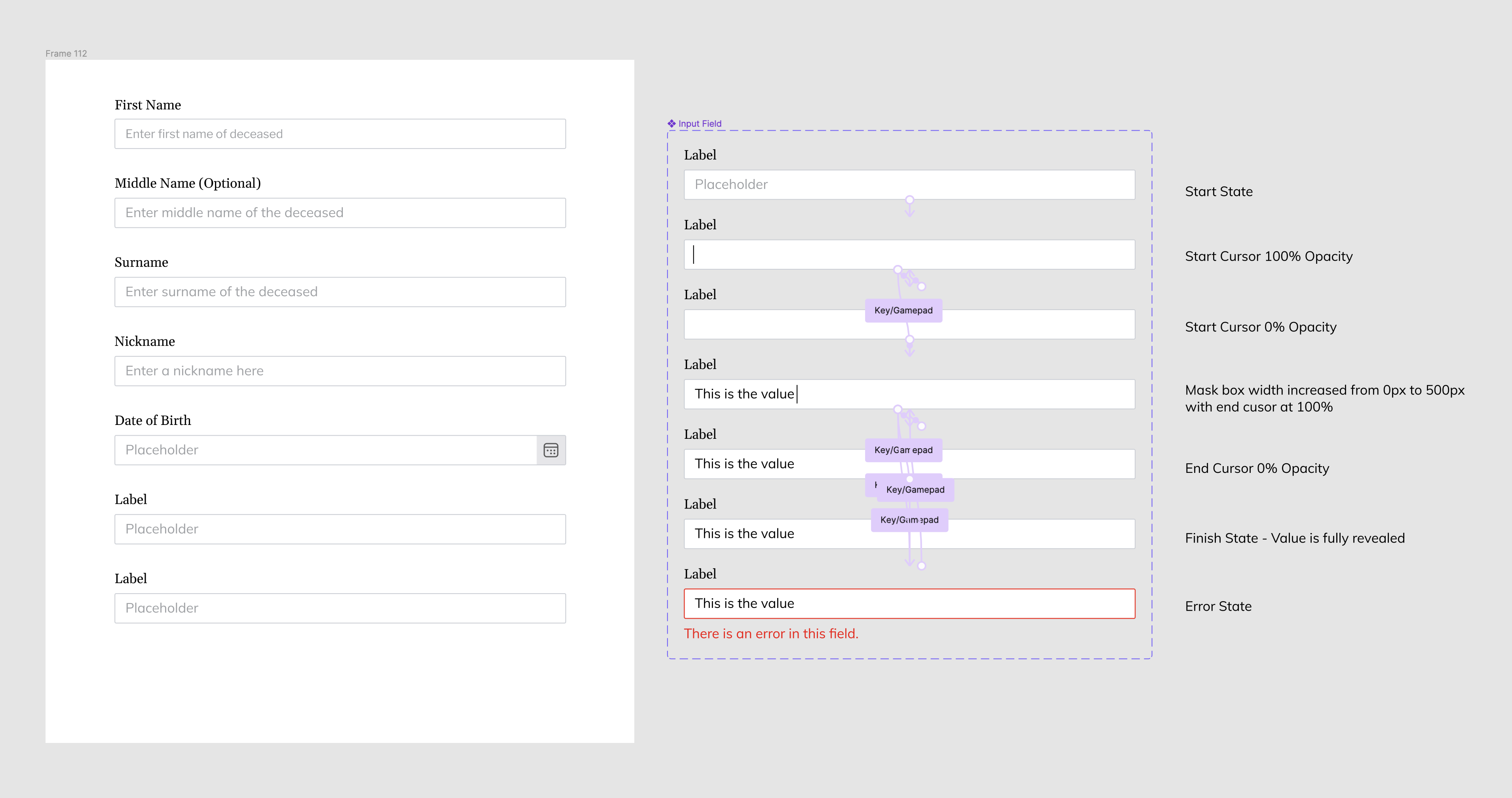Click the Middle Name (Optional) input field

pyautogui.click(x=340, y=213)
